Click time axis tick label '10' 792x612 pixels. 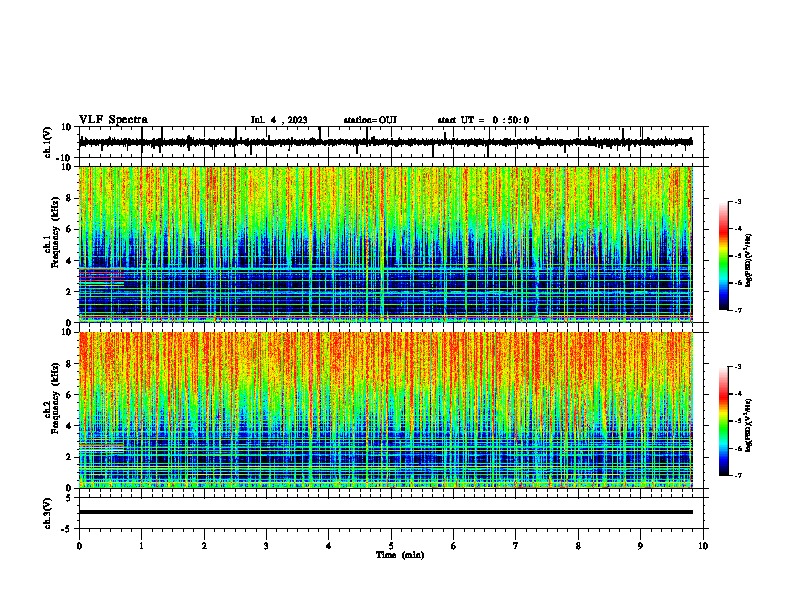tap(703, 546)
